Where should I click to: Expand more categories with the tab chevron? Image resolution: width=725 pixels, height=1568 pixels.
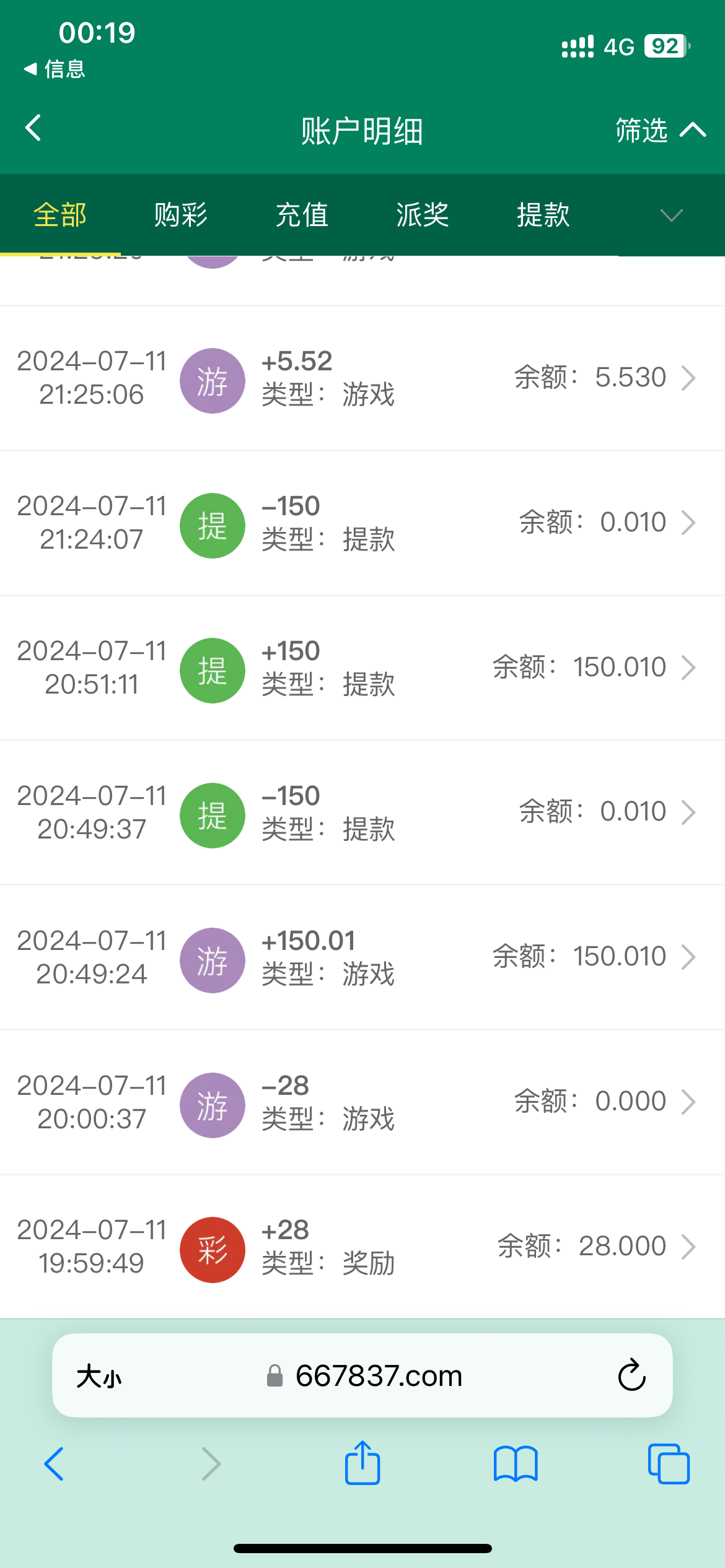[x=671, y=215]
